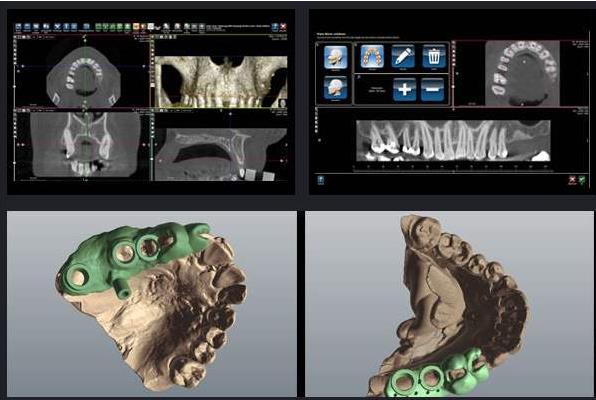Click the blue icon at panoramic window's bottom-left
This screenshot has height=400, width=596.
pyautogui.click(x=321, y=180)
